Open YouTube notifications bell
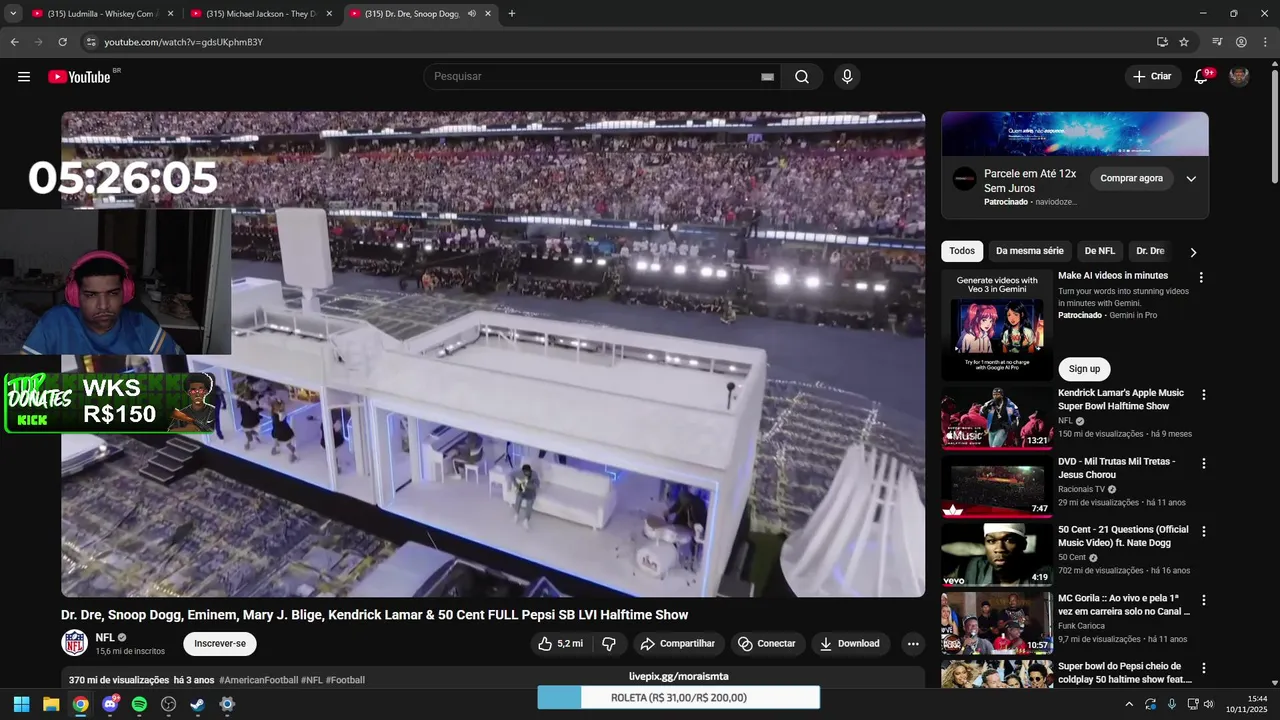The width and height of the screenshot is (1280, 720). point(1202,77)
